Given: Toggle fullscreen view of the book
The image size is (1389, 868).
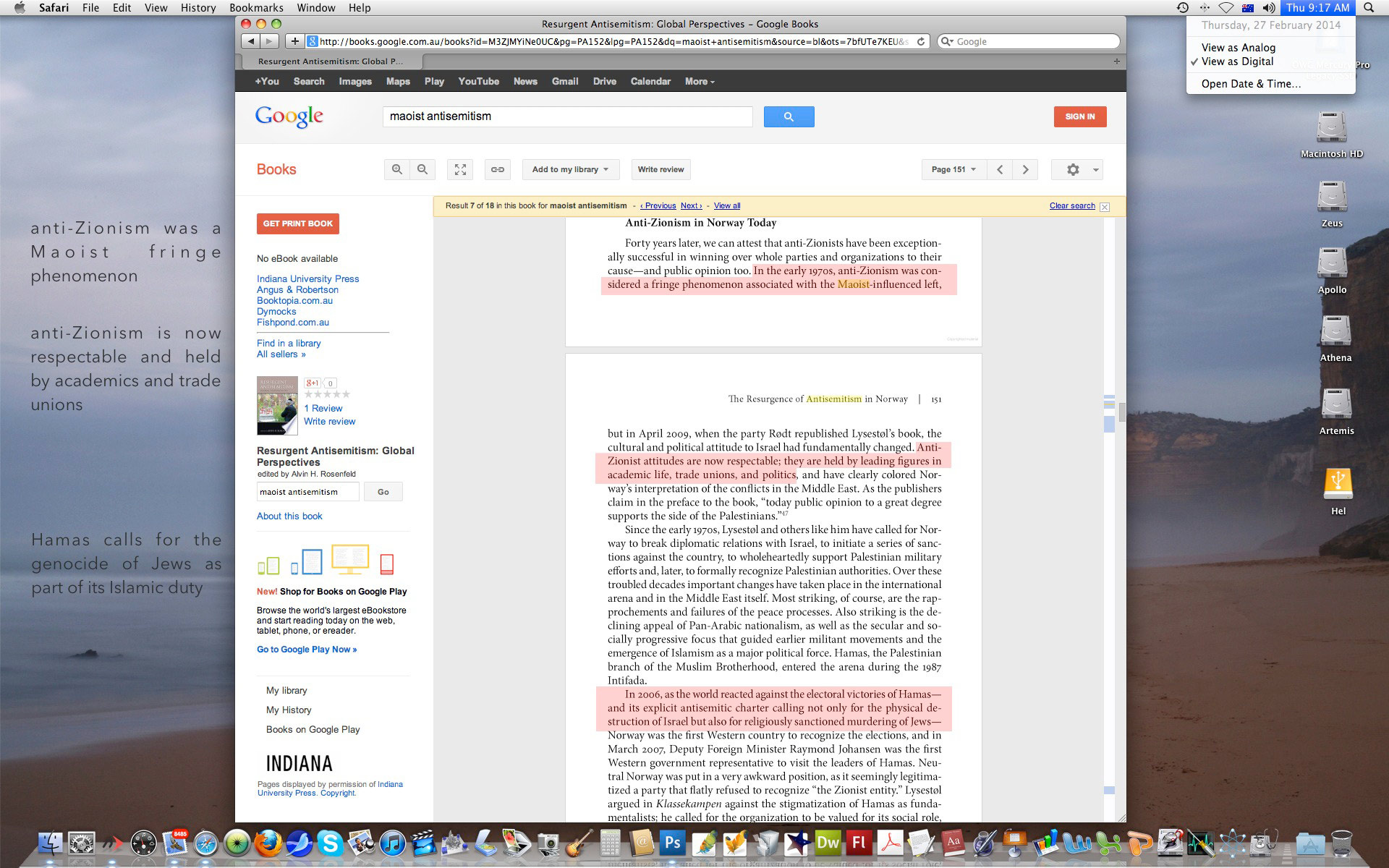Looking at the screenshot, I should (460, 169).
